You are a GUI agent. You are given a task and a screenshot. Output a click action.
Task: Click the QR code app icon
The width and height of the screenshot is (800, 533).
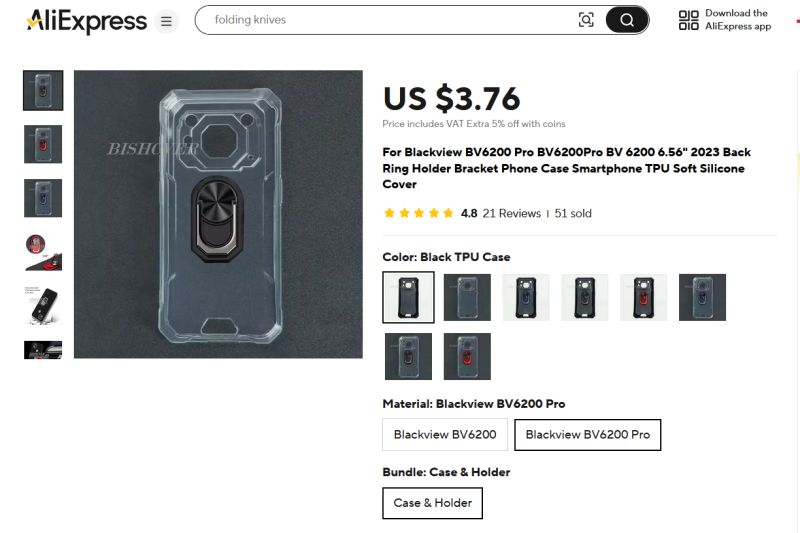click(689, 20)
